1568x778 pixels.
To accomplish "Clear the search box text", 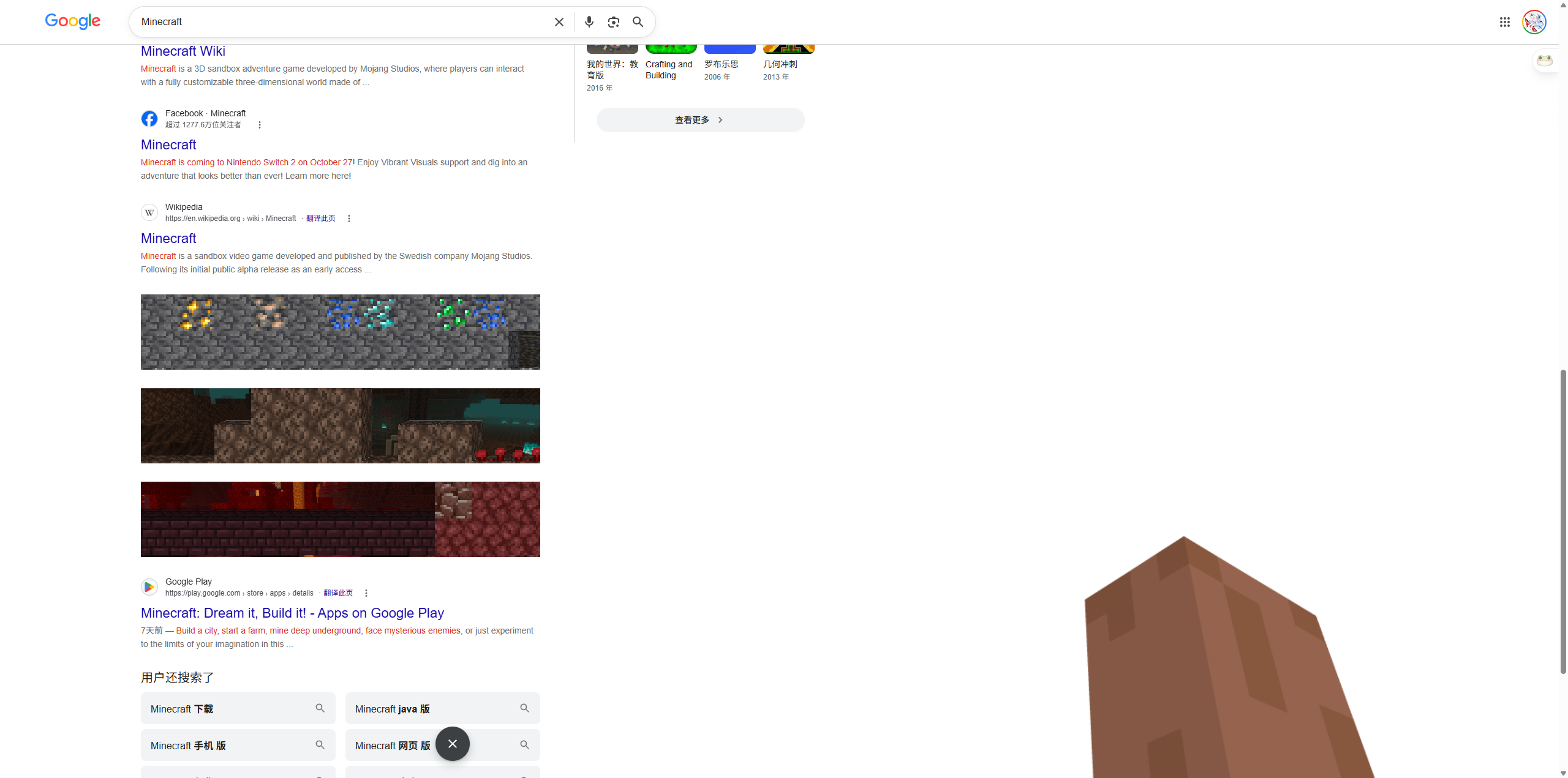I will [x=559, y=22].
